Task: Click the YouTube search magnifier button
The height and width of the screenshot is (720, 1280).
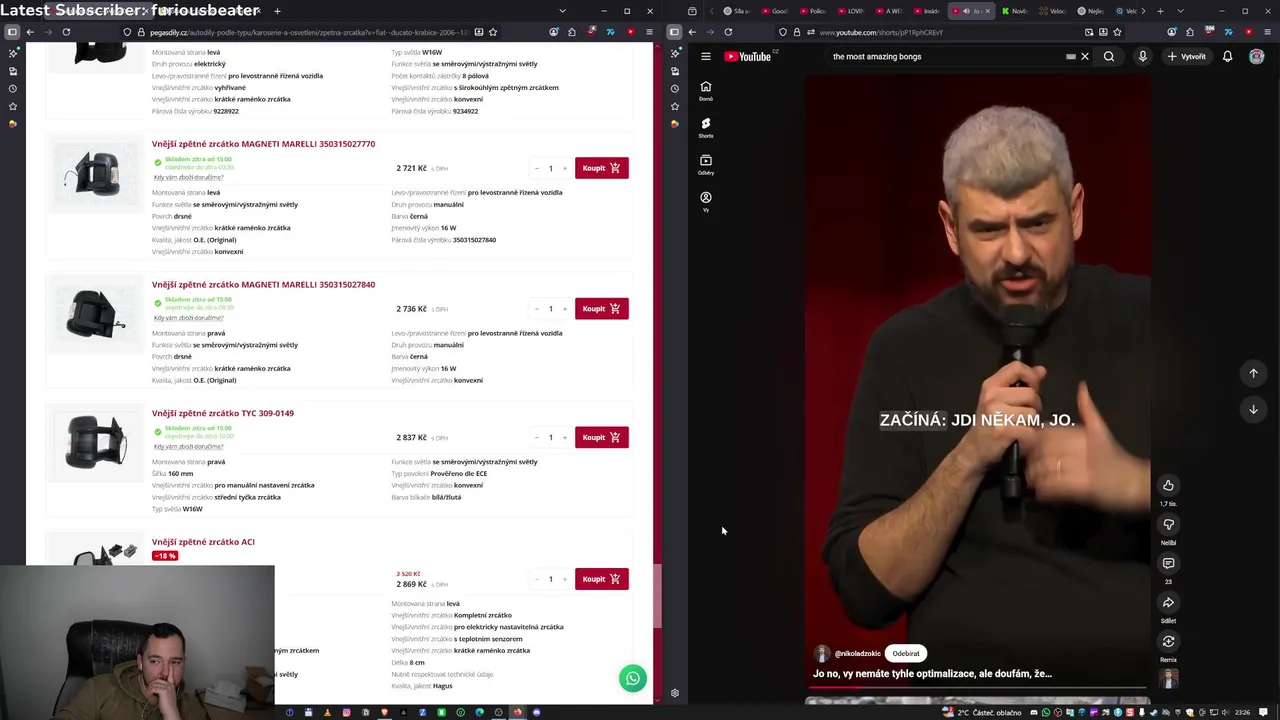Action: (1109, 57)
